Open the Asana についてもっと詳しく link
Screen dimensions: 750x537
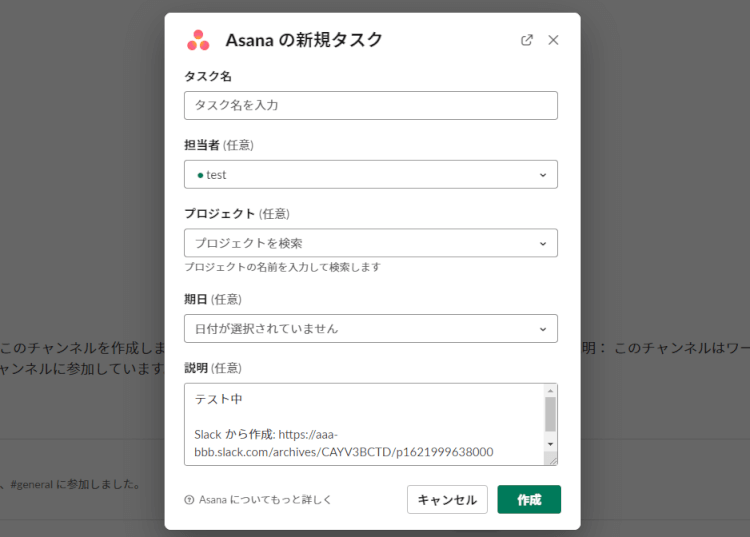pyautogui.click(x=265, y=500)
